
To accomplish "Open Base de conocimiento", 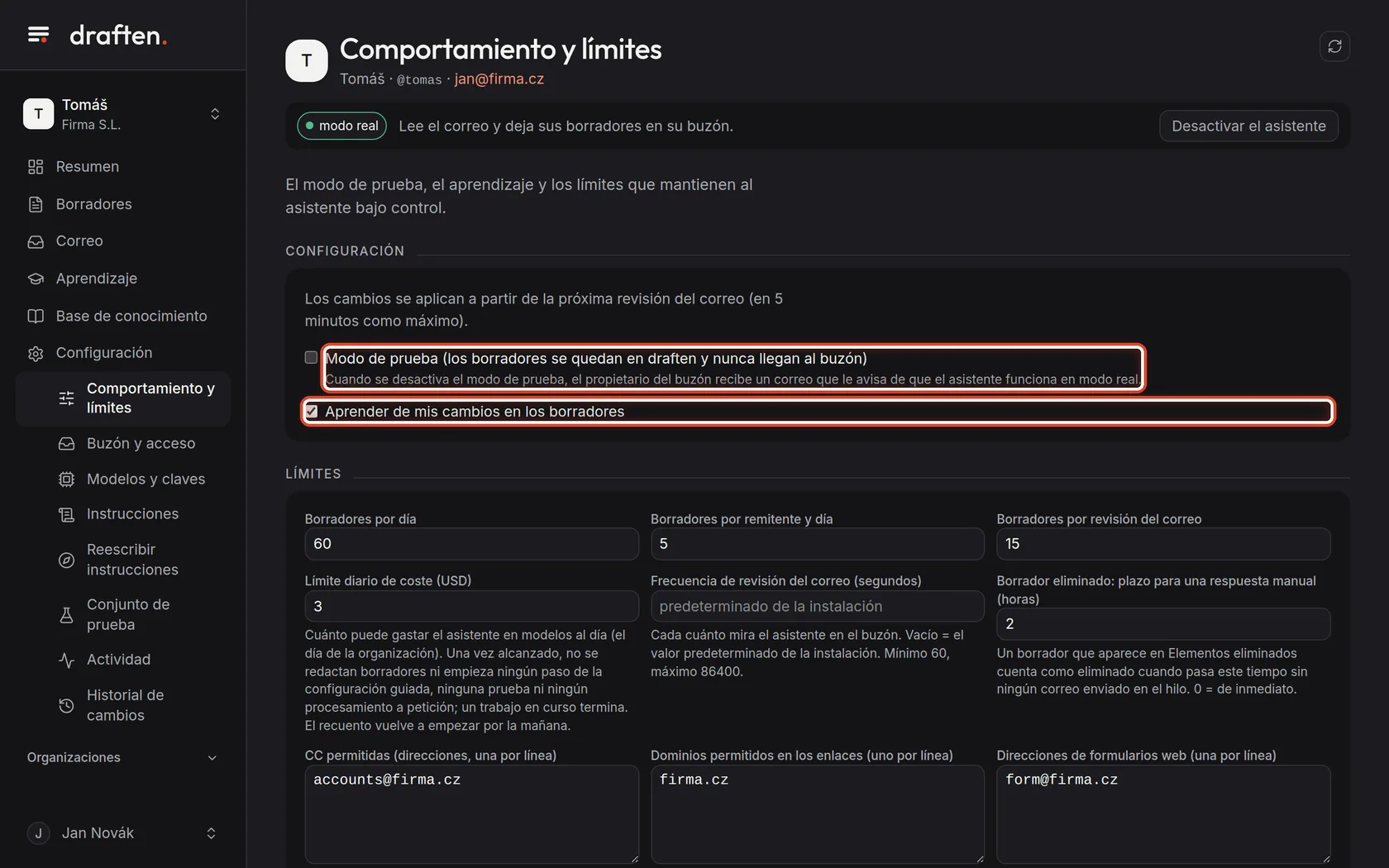I will [x=122, y=316].
